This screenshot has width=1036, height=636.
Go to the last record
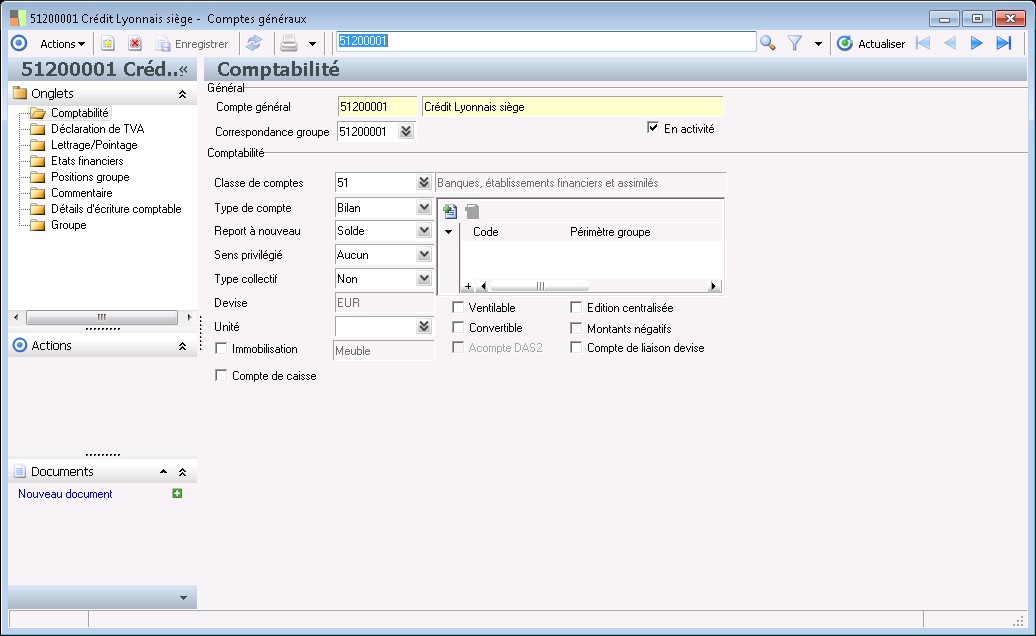1004,44
